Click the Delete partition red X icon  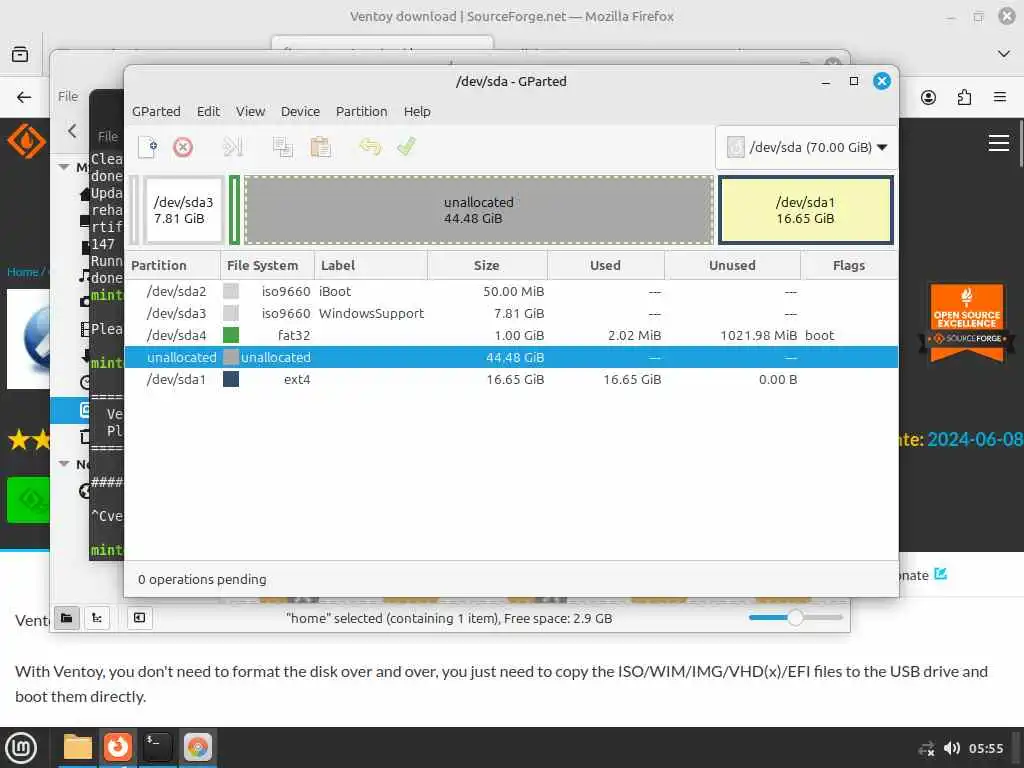[183, 147]
